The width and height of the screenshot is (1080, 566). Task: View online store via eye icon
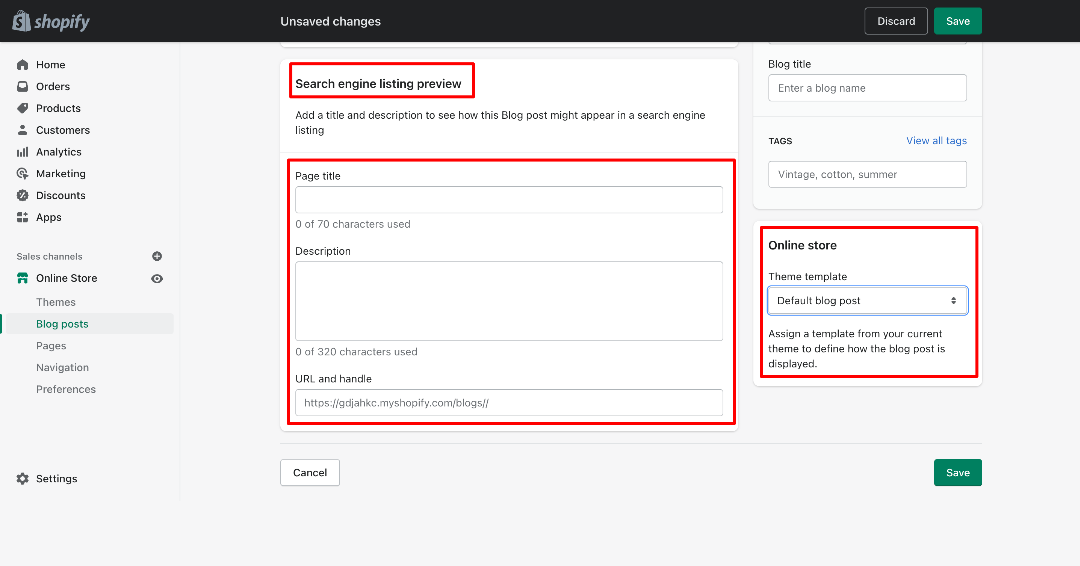pyautogui.click(x=157, y=279)
